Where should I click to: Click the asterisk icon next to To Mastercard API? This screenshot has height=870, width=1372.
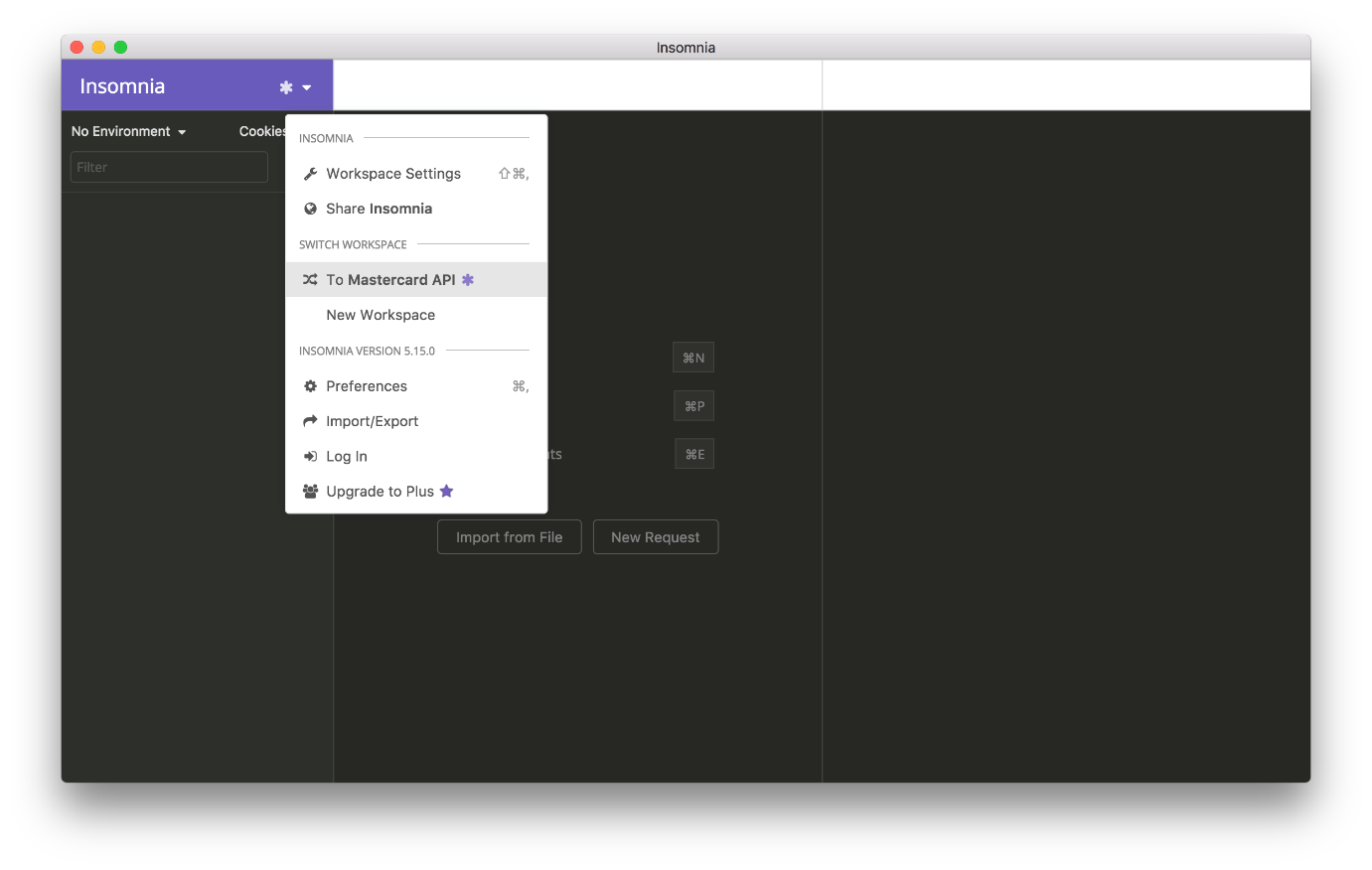tap(468, 279)
